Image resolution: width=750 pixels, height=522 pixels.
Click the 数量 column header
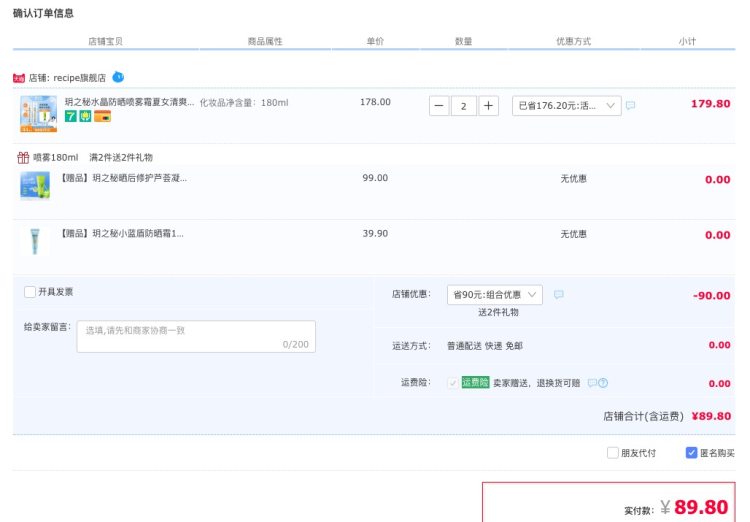click(x=463, y=41)
